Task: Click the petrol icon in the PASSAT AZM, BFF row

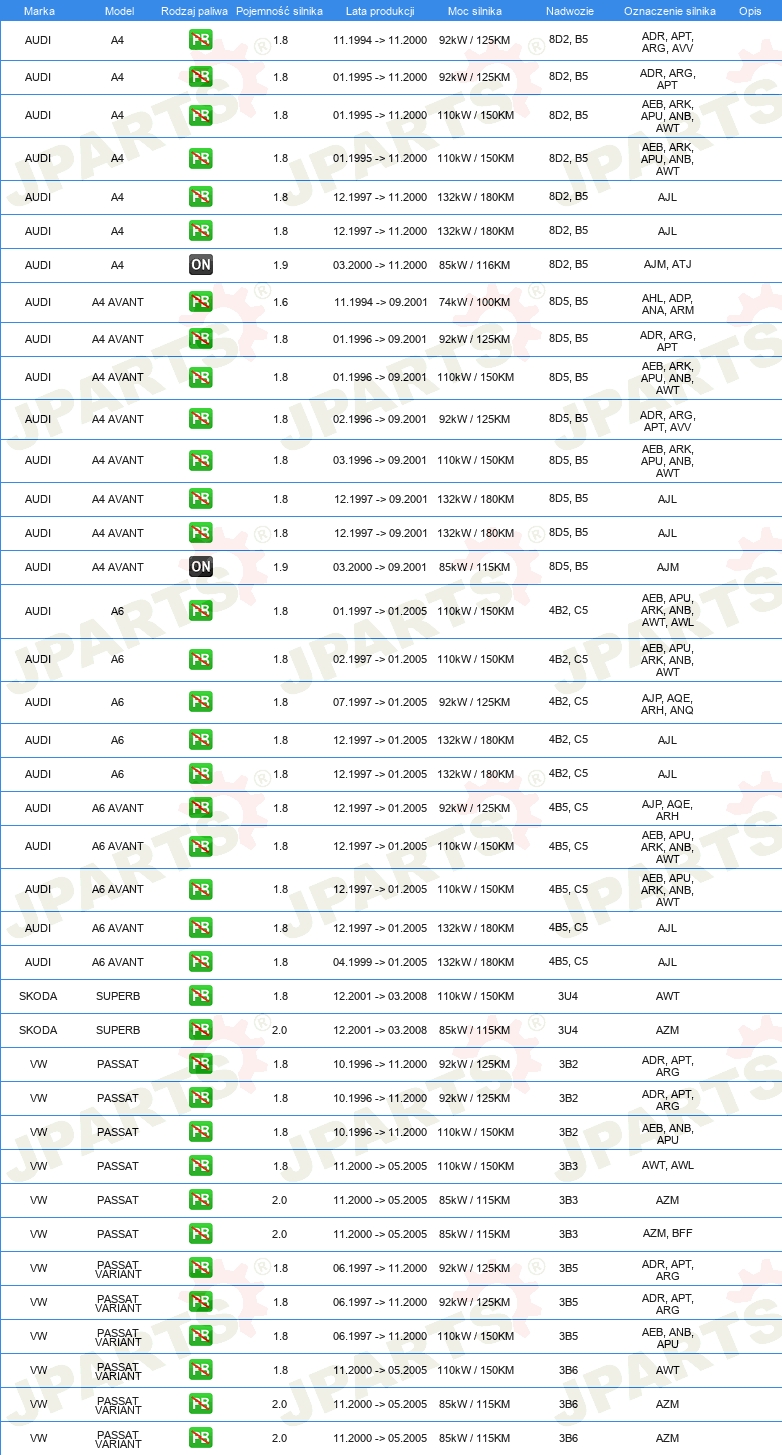Action: tap(201, 1234)
